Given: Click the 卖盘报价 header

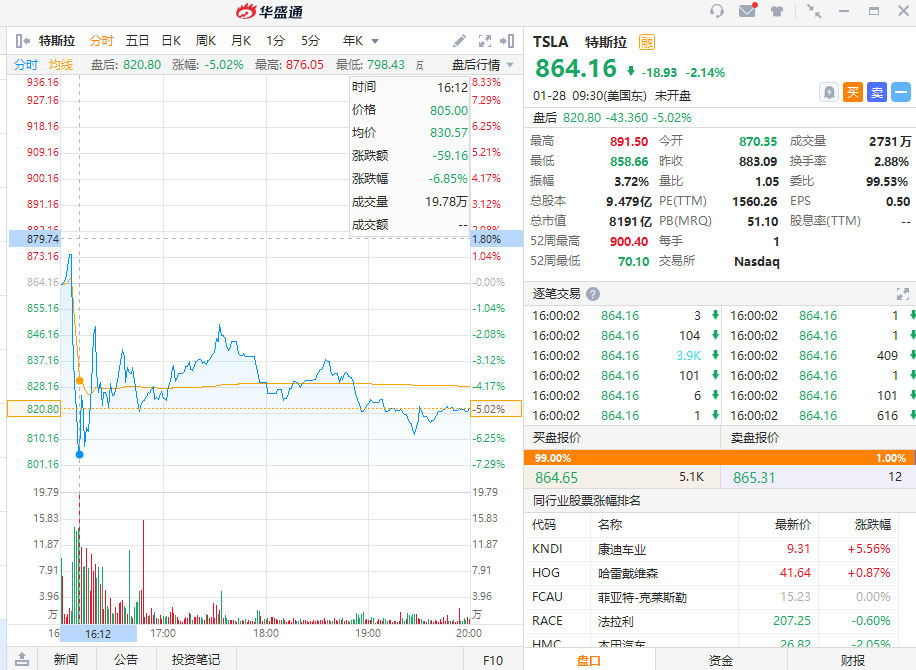Looking at the screenshot, I should coord(755,438).
